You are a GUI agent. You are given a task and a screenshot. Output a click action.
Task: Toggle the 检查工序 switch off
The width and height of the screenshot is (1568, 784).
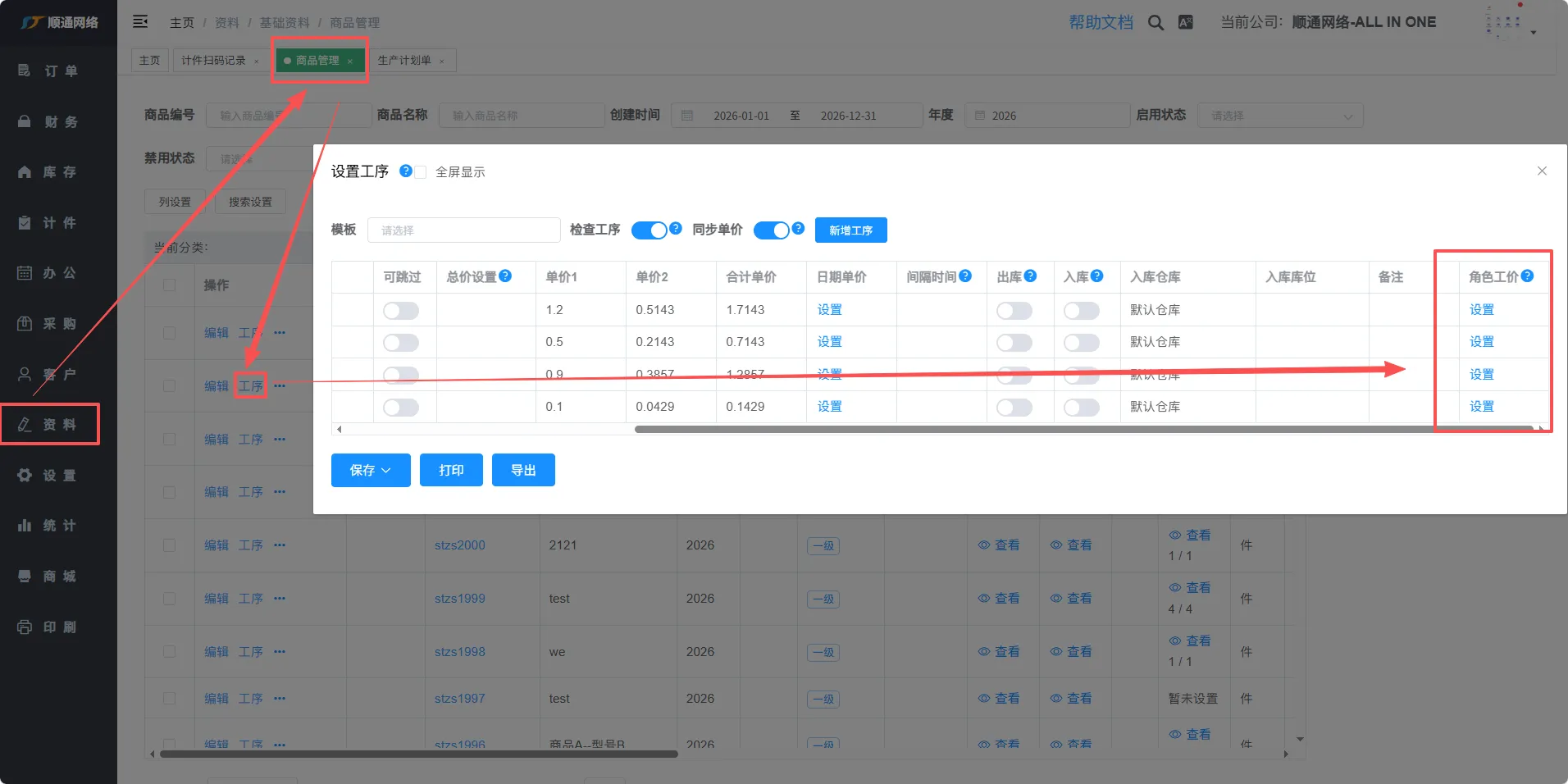tap(649, 230)
